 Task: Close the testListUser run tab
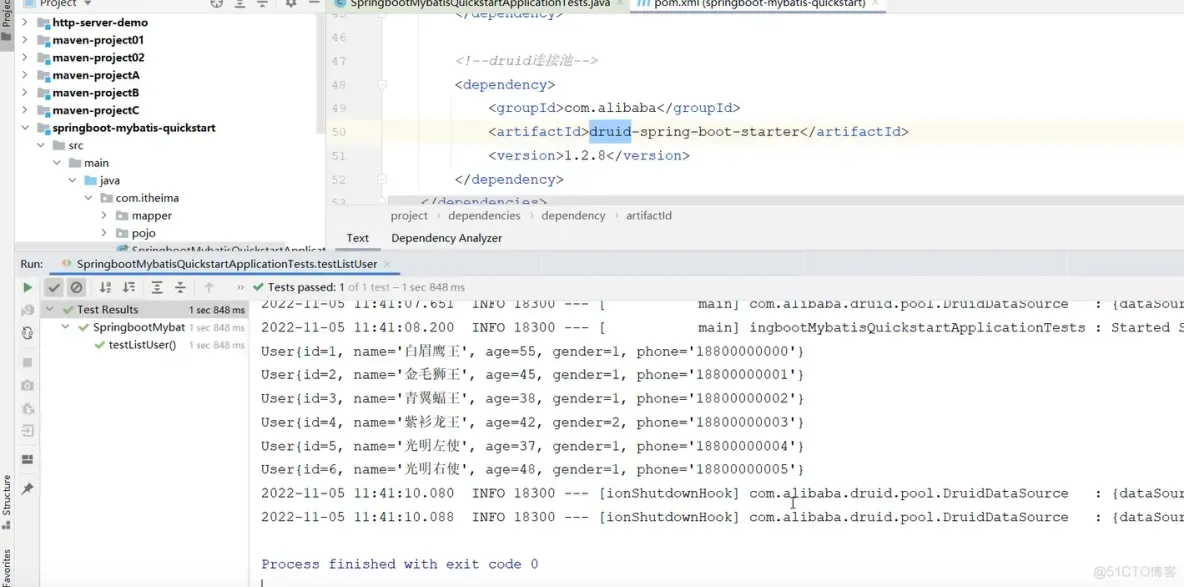coord(387,264)
